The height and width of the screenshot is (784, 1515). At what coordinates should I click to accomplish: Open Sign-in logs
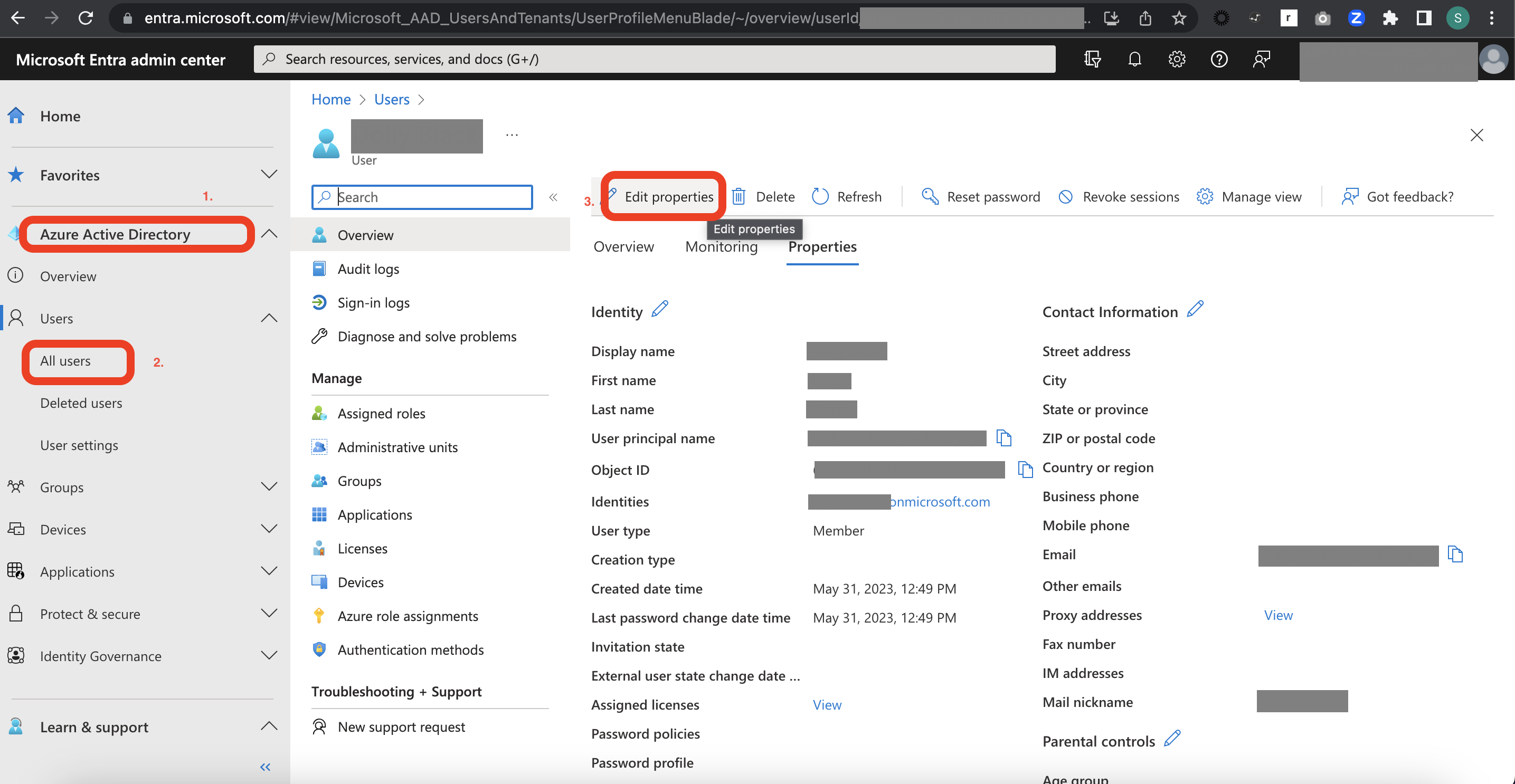(373, 303)
